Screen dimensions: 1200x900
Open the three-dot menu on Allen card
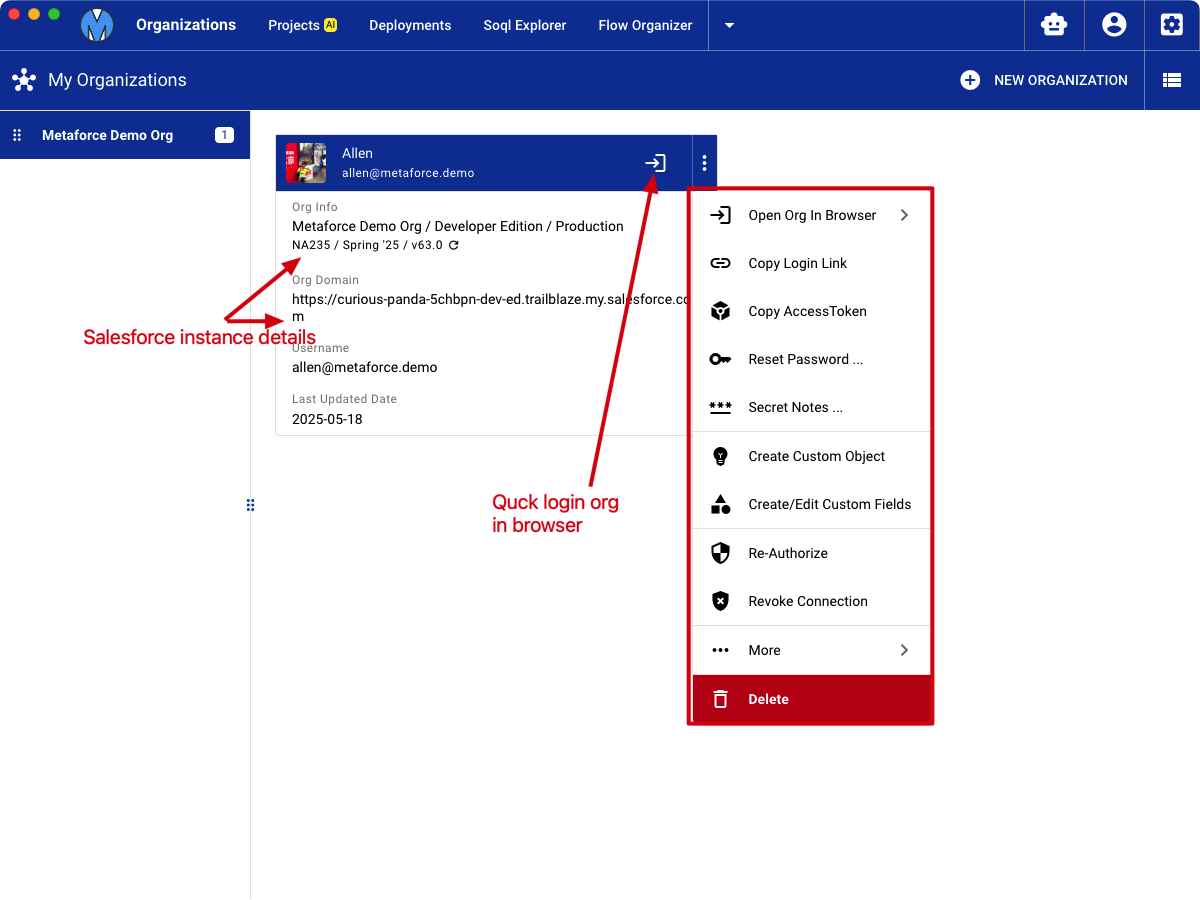[704, 163]
